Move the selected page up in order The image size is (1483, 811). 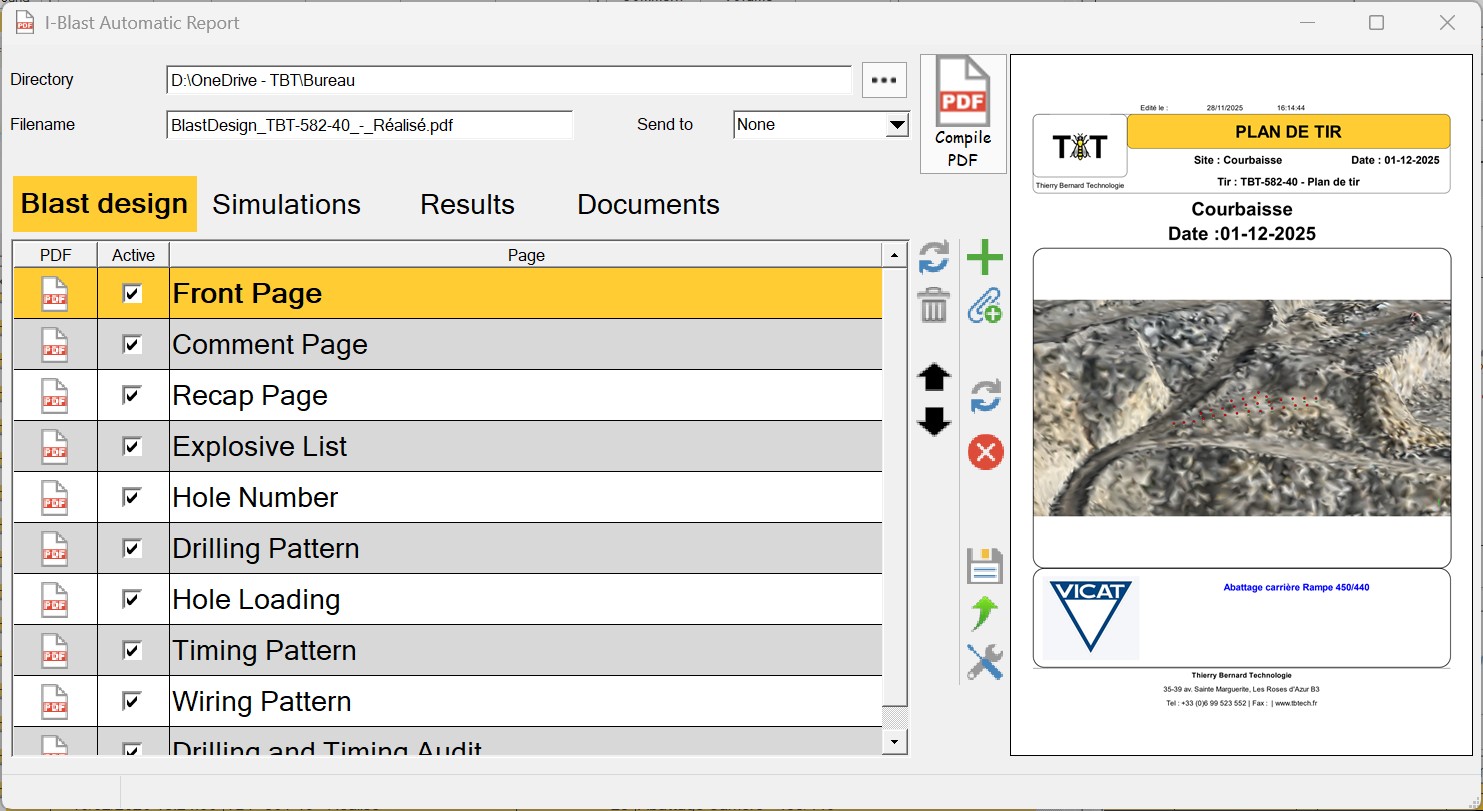(x=934, y=378)
